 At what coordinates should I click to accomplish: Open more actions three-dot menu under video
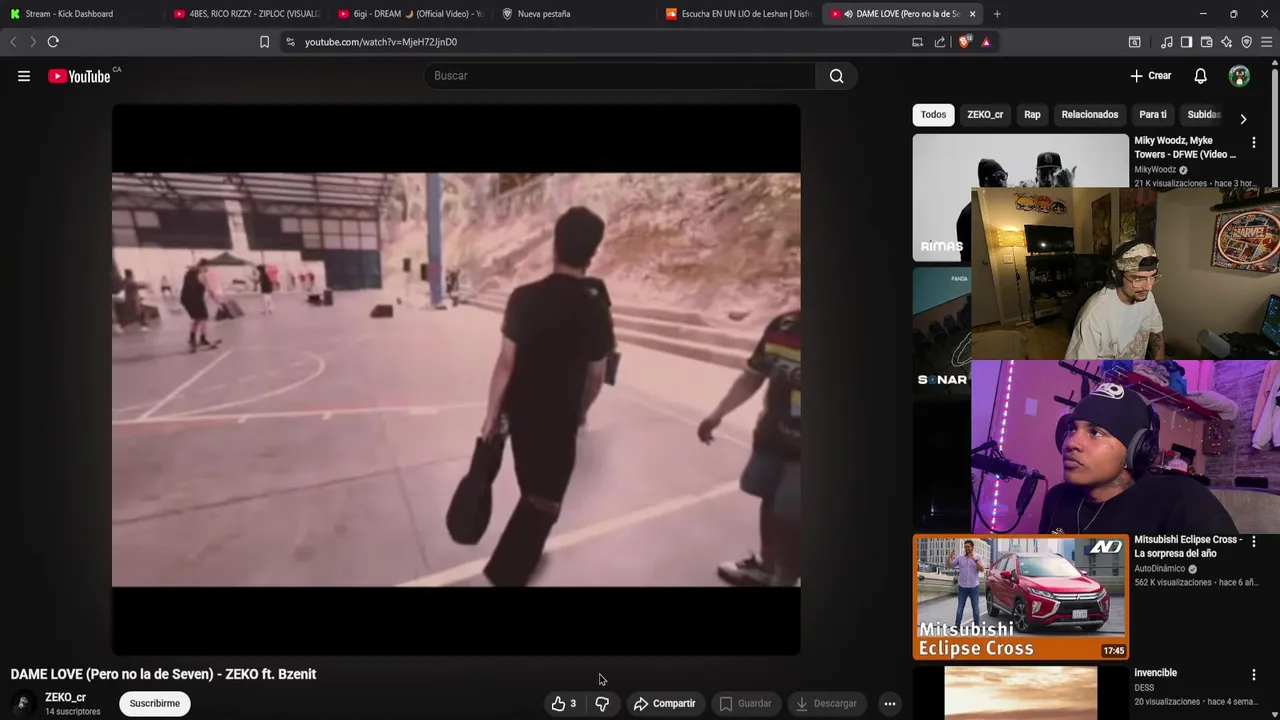(x=889, y=703)
